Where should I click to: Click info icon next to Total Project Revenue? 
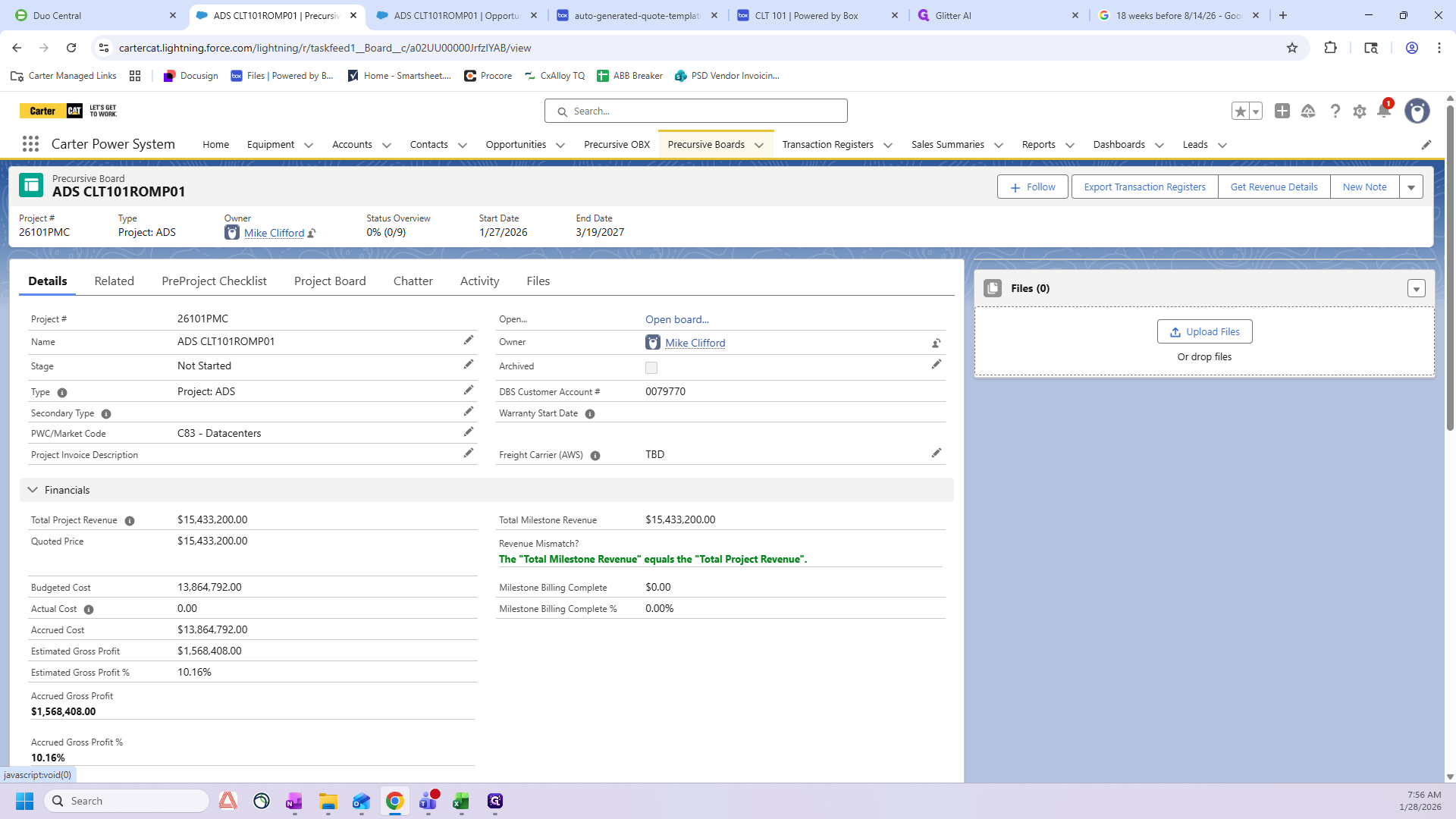(x=130, y=521)
